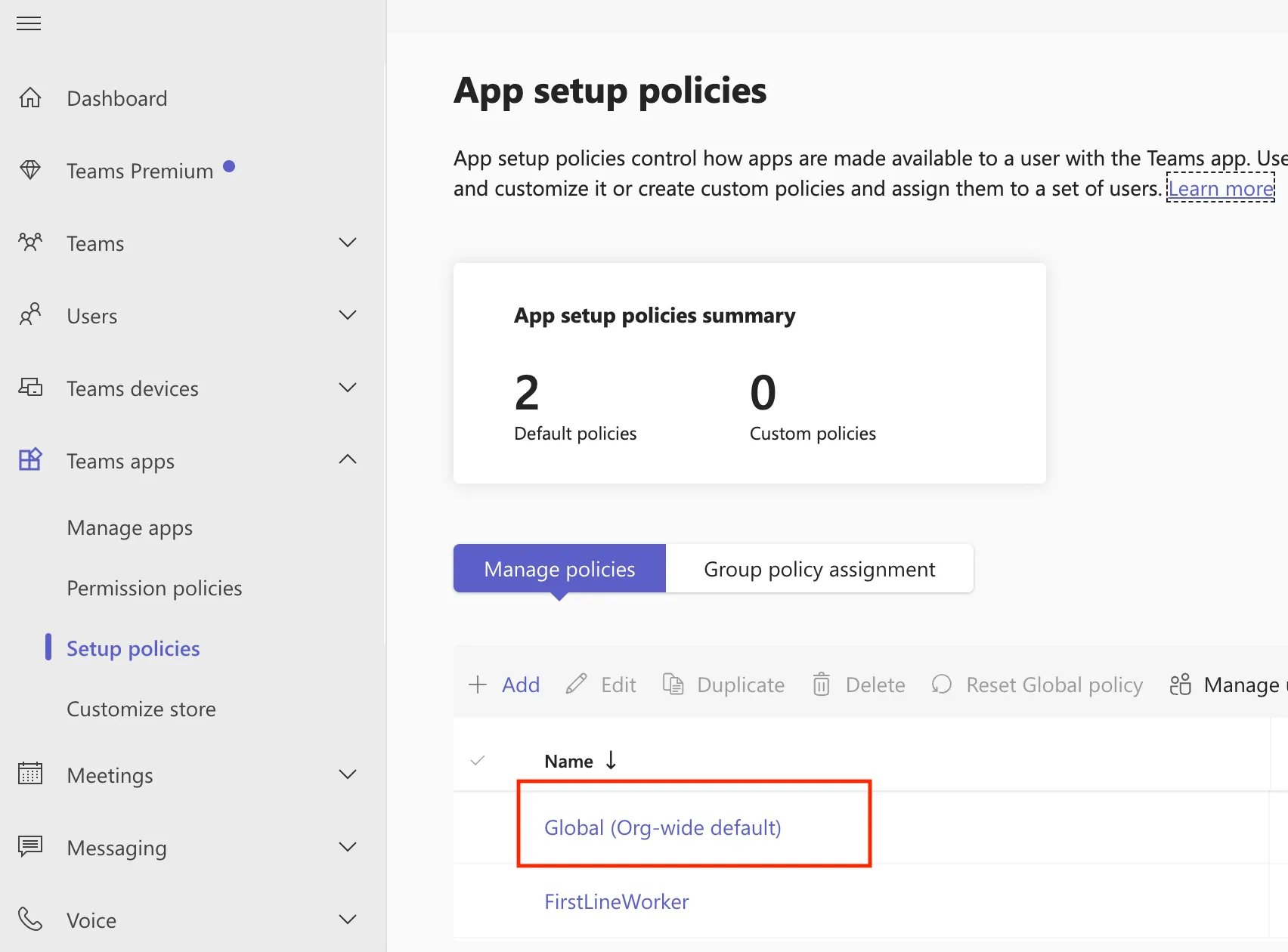Click the Manage users icon
The height and width of the screenshot is (952, 1288).
point(1180,685)
